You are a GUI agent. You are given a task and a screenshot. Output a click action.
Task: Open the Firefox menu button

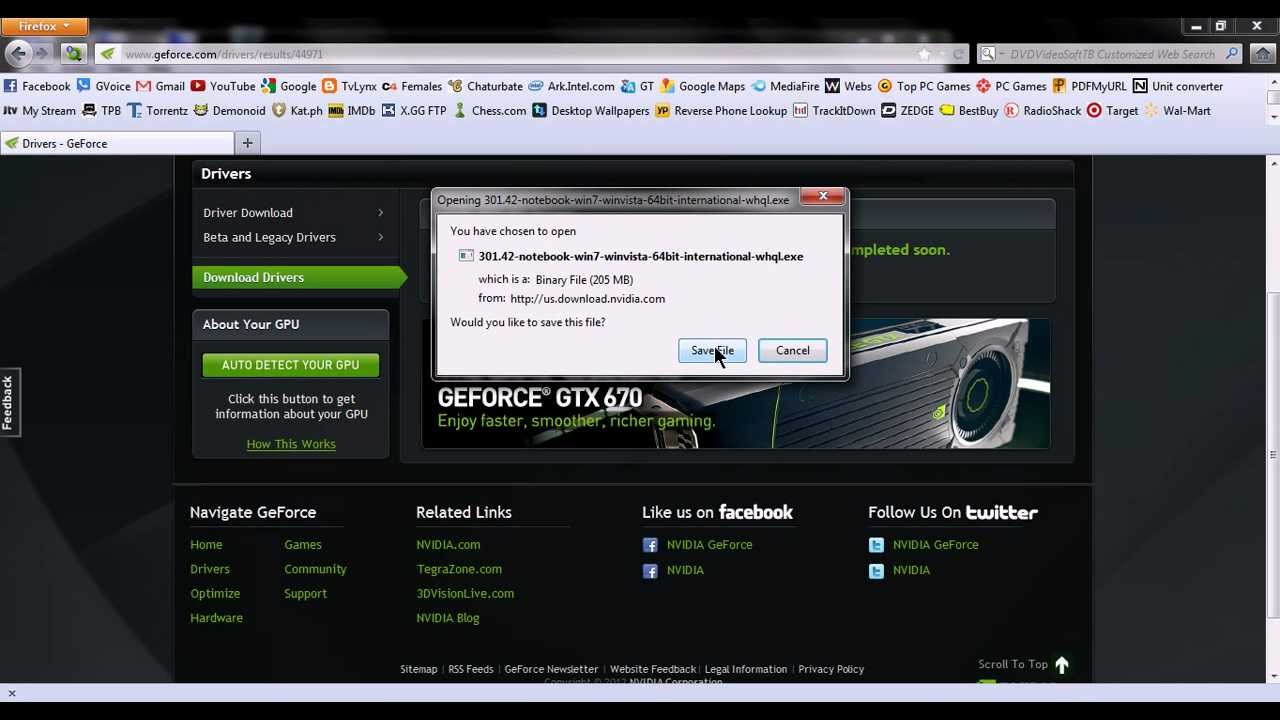pyautogui.click(x=44, y=26)
